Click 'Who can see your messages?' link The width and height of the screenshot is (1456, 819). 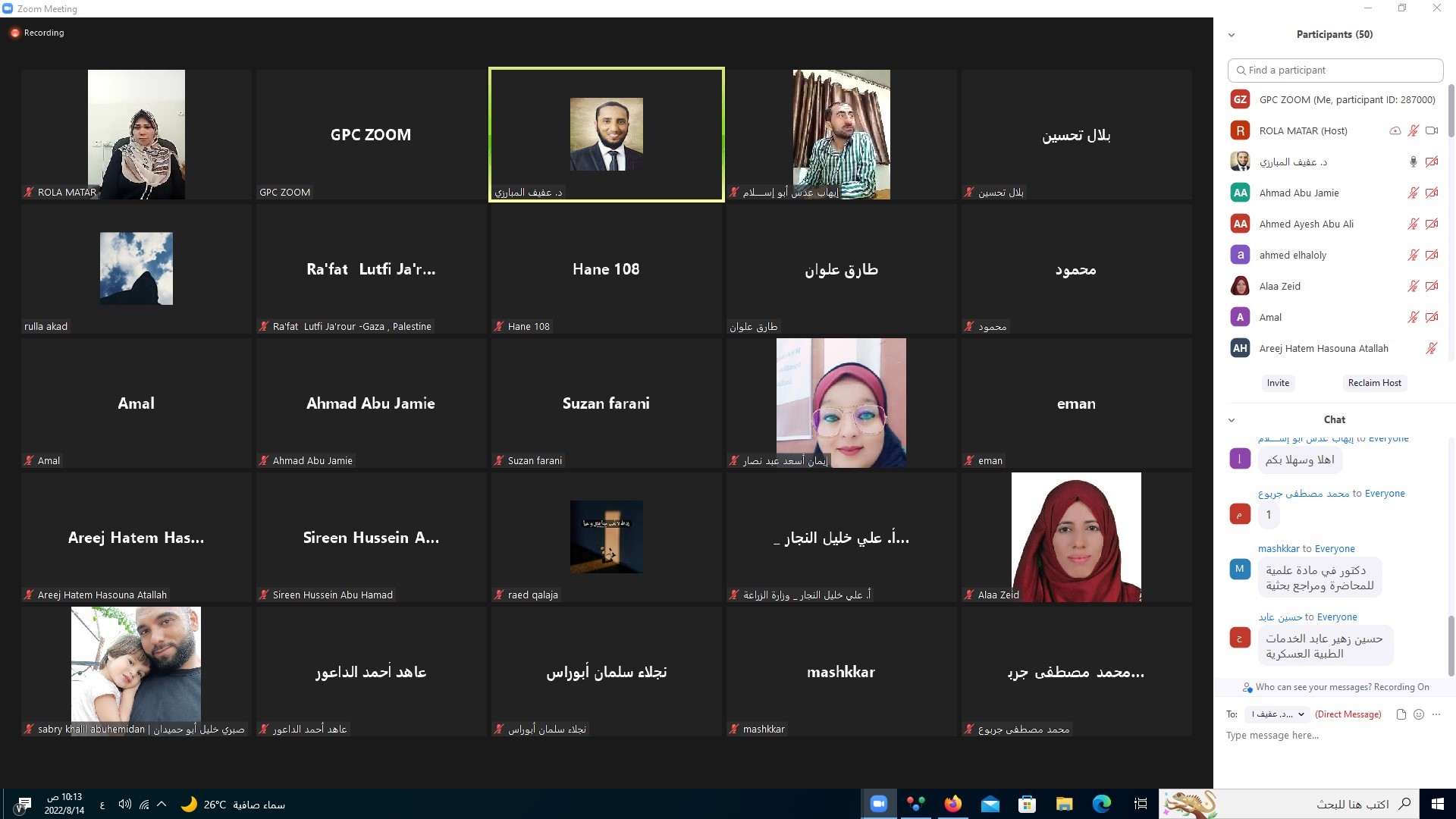click(x=1313, y=687)
